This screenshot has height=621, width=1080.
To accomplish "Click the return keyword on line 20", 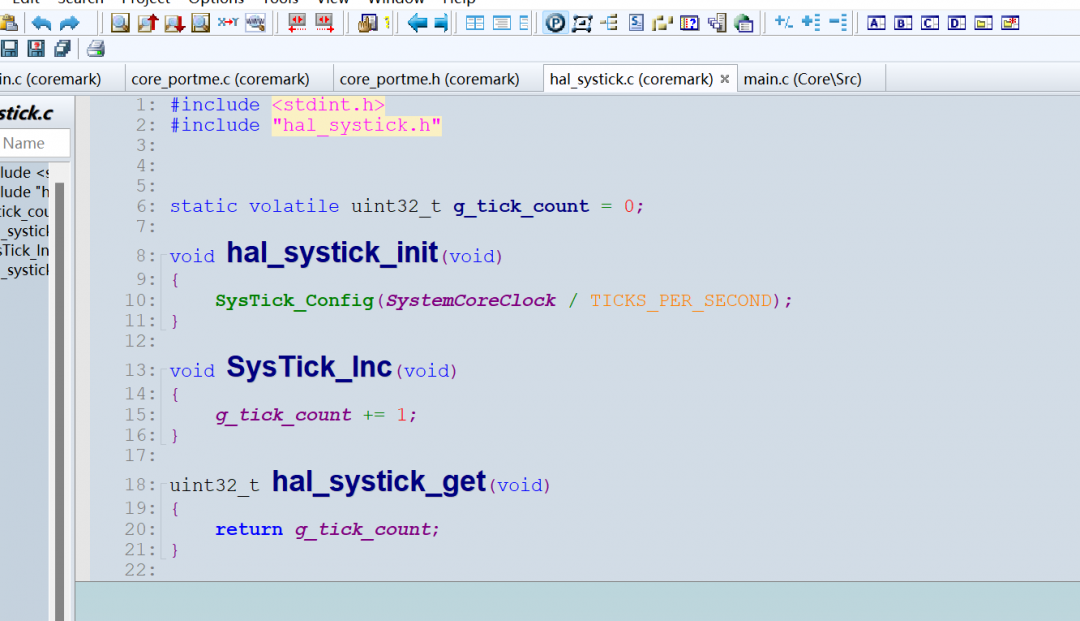I will (x=249, y=529).
